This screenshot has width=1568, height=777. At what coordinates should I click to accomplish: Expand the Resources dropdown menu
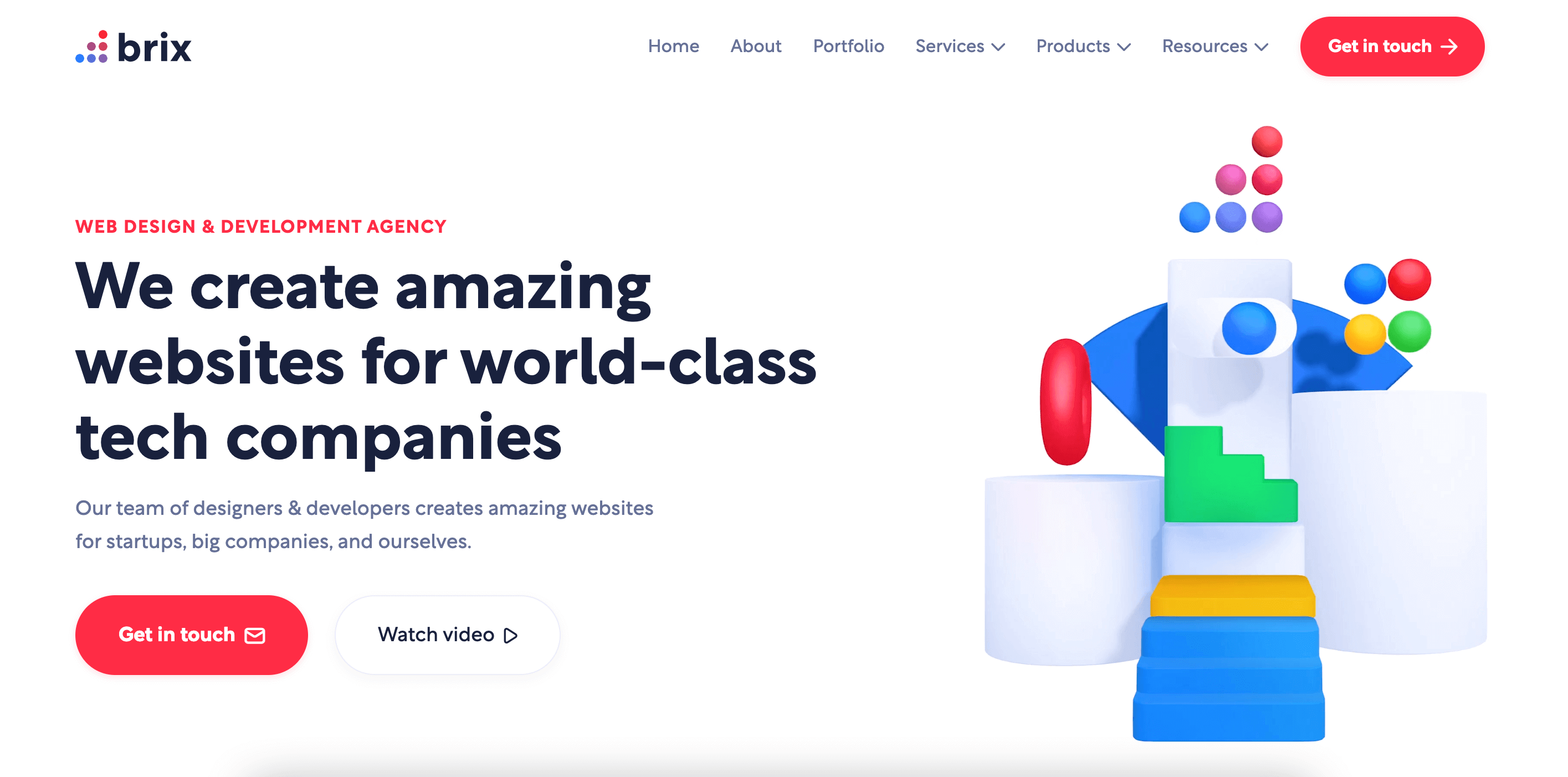[x=1216, y=46]
